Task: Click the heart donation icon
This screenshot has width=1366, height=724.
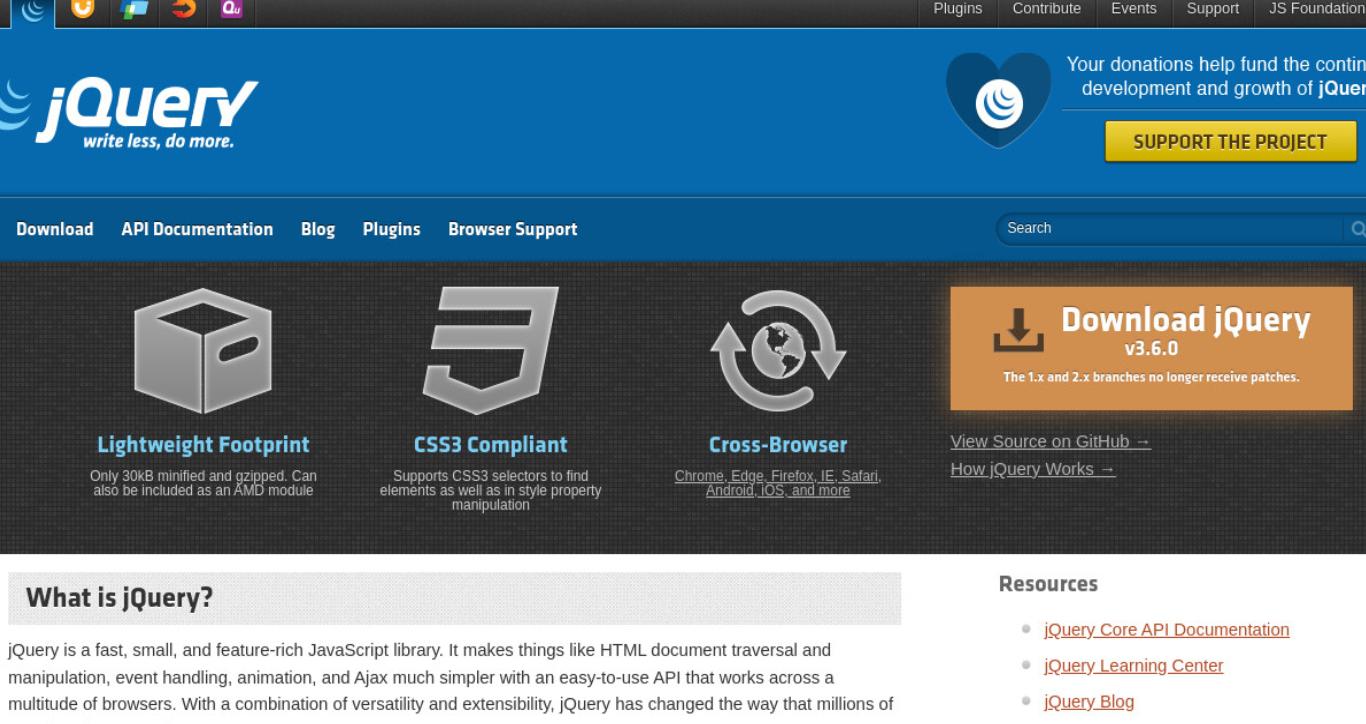Action: [998, 100]
